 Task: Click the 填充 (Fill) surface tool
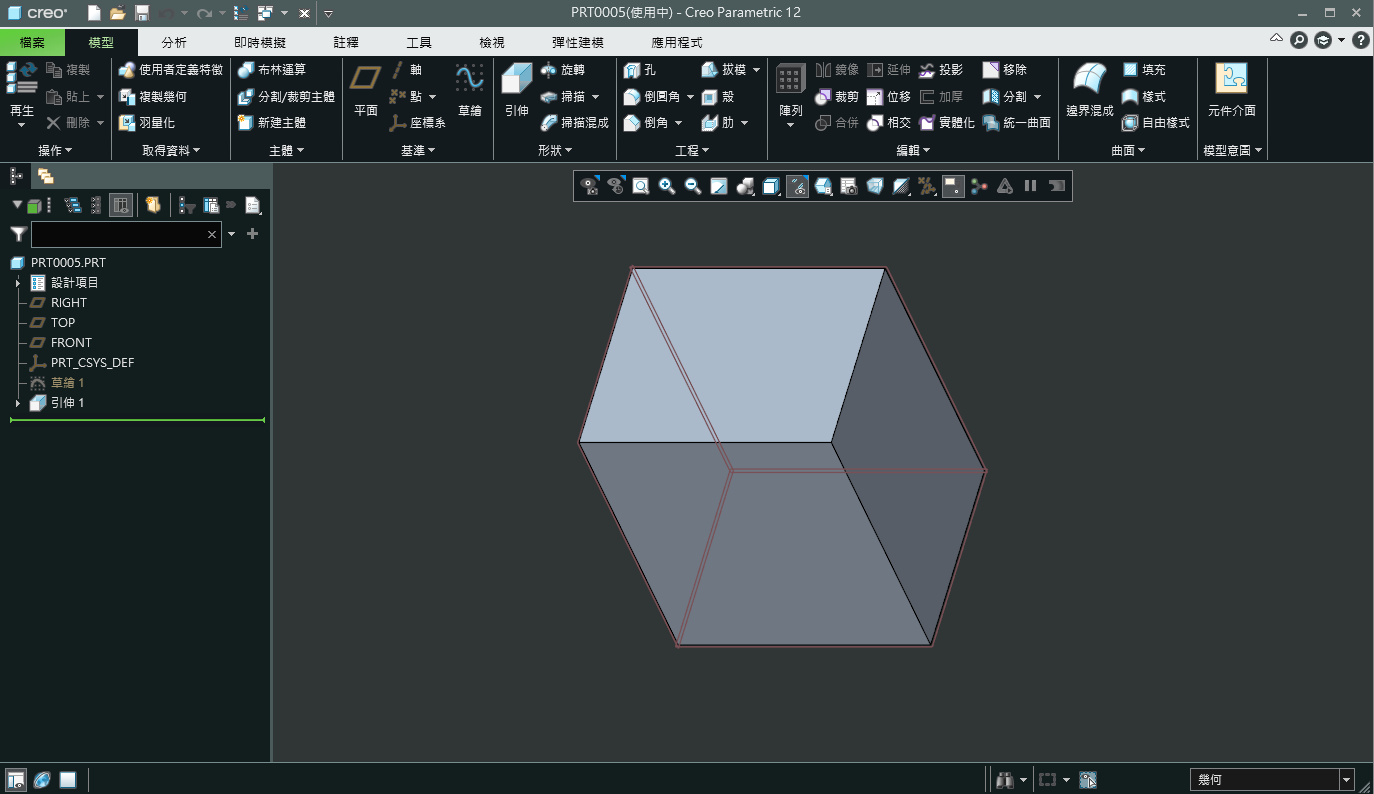1144,70
